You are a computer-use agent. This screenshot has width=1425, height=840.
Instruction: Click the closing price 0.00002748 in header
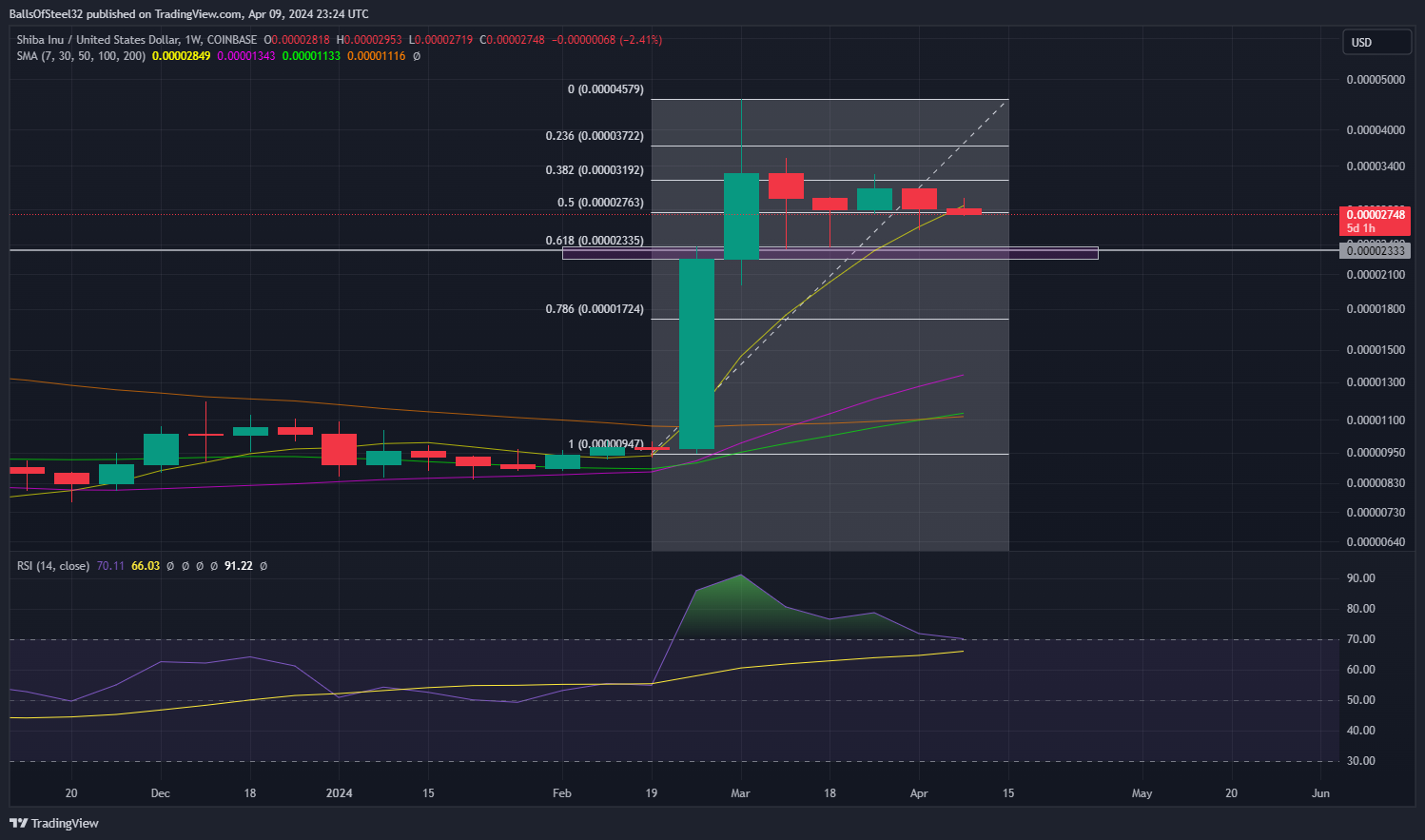coord(516,40)
